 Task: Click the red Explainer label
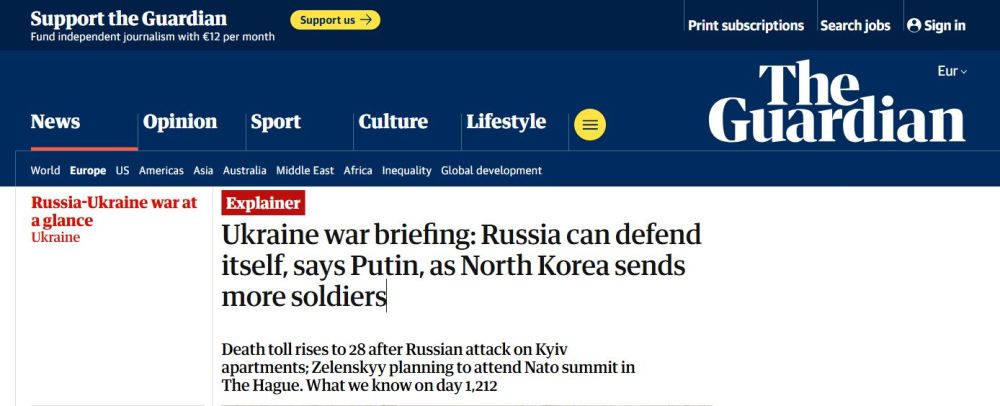pyautogui.click(x=263, y=203)
